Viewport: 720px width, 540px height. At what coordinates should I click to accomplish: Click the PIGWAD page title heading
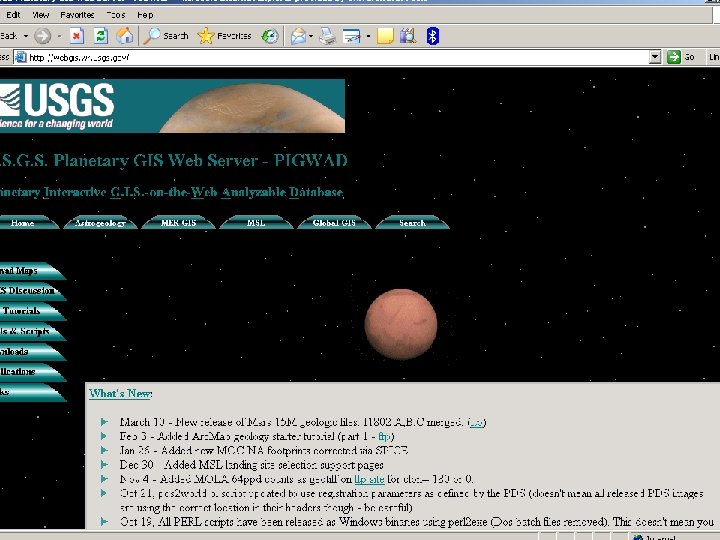(x=174, y=160)
